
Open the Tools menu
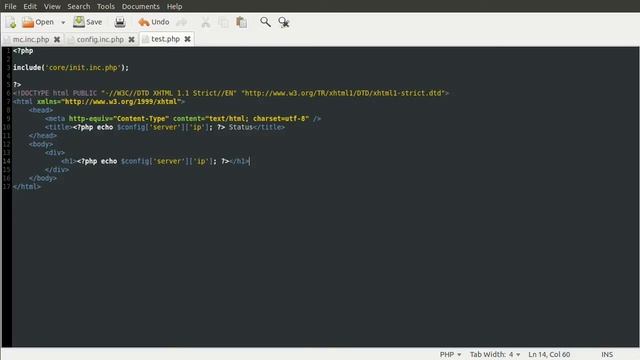106,7
